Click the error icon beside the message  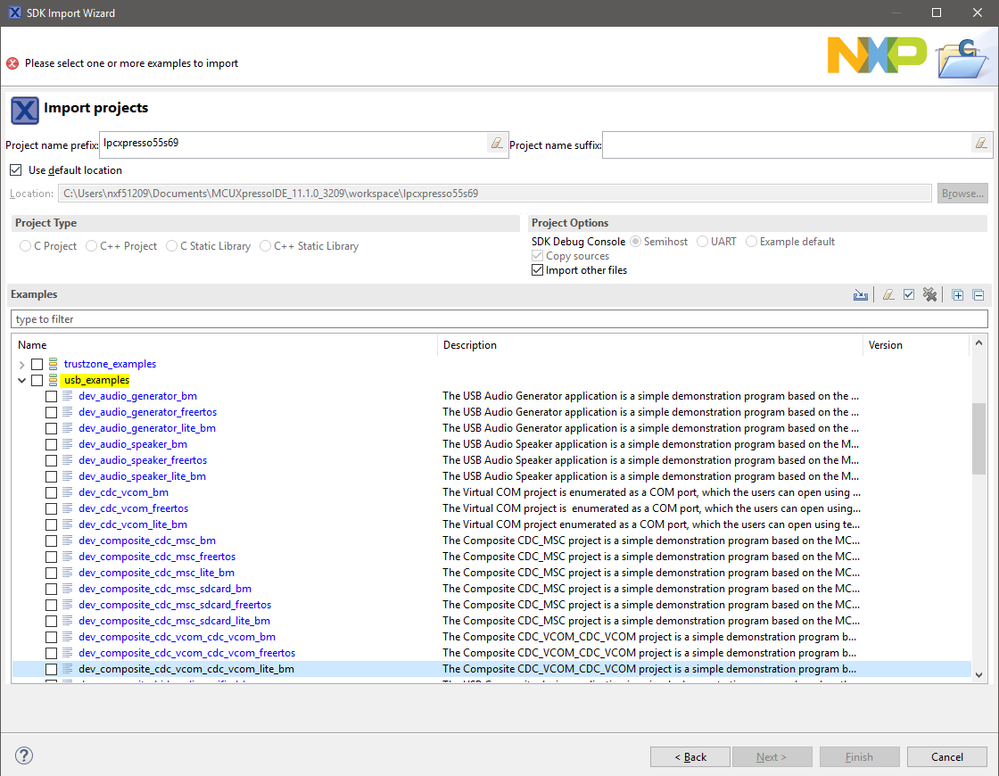[12, 64]
